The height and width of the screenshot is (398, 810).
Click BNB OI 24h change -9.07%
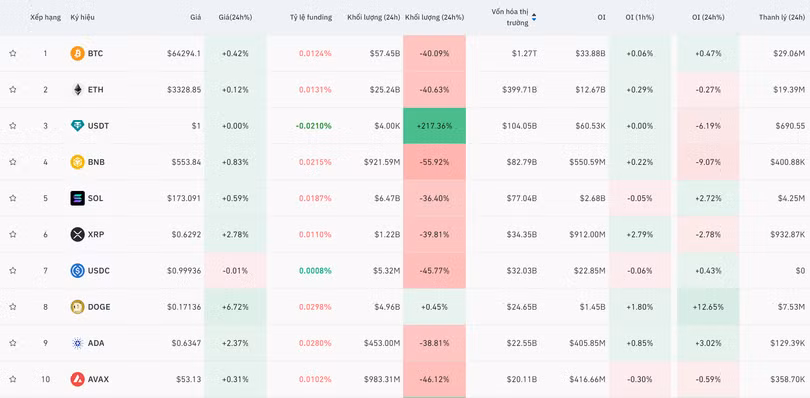click(708, 162)
